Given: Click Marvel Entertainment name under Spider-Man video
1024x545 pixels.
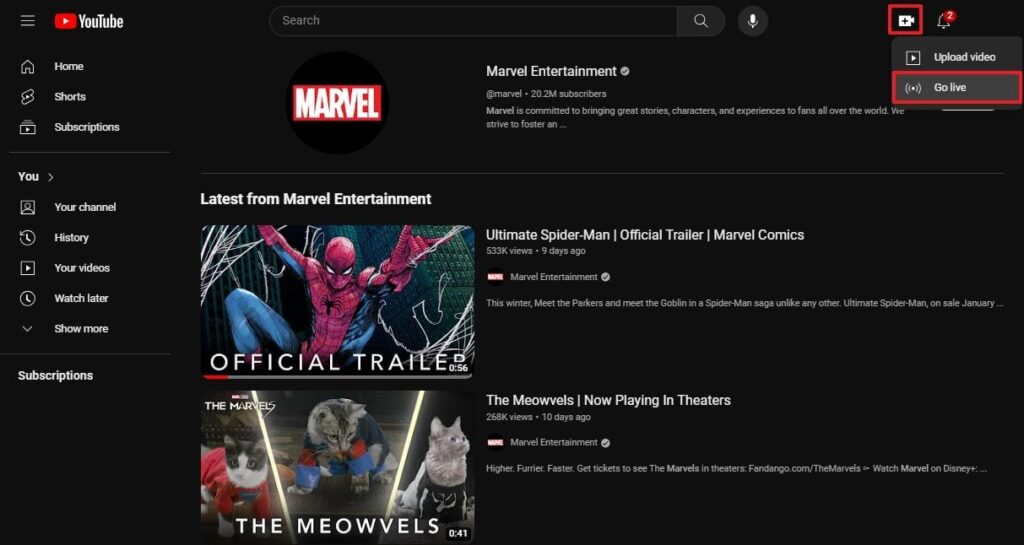Looking at the screenshot, I should 554,277.
